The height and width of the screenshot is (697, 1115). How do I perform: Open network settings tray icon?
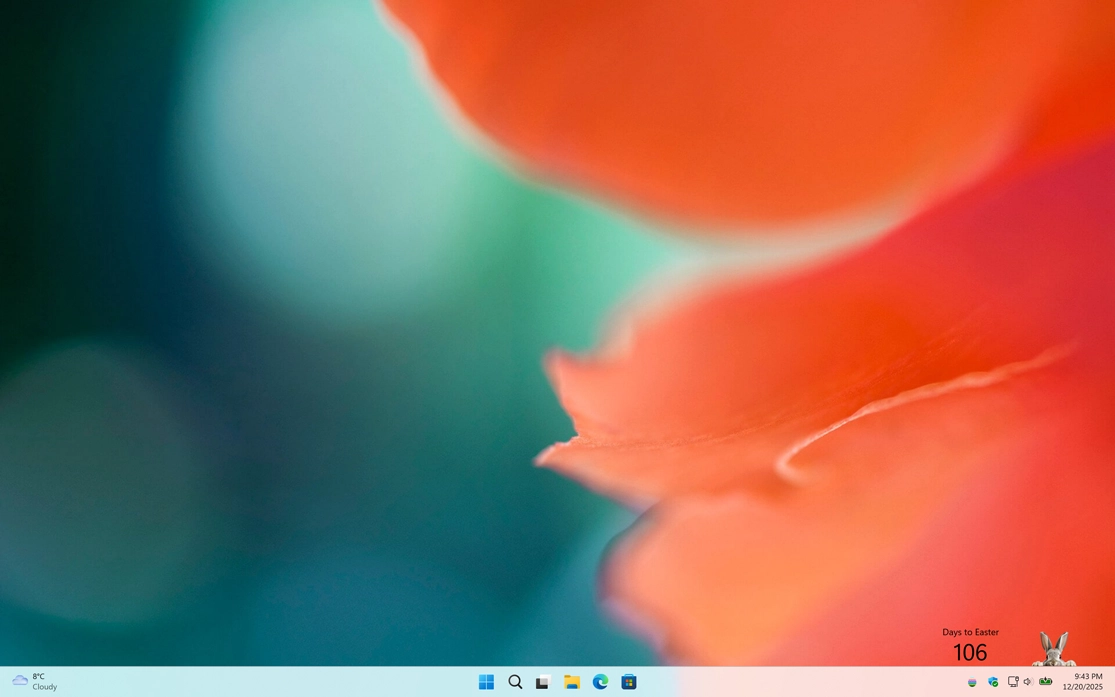click(1012, 682)
